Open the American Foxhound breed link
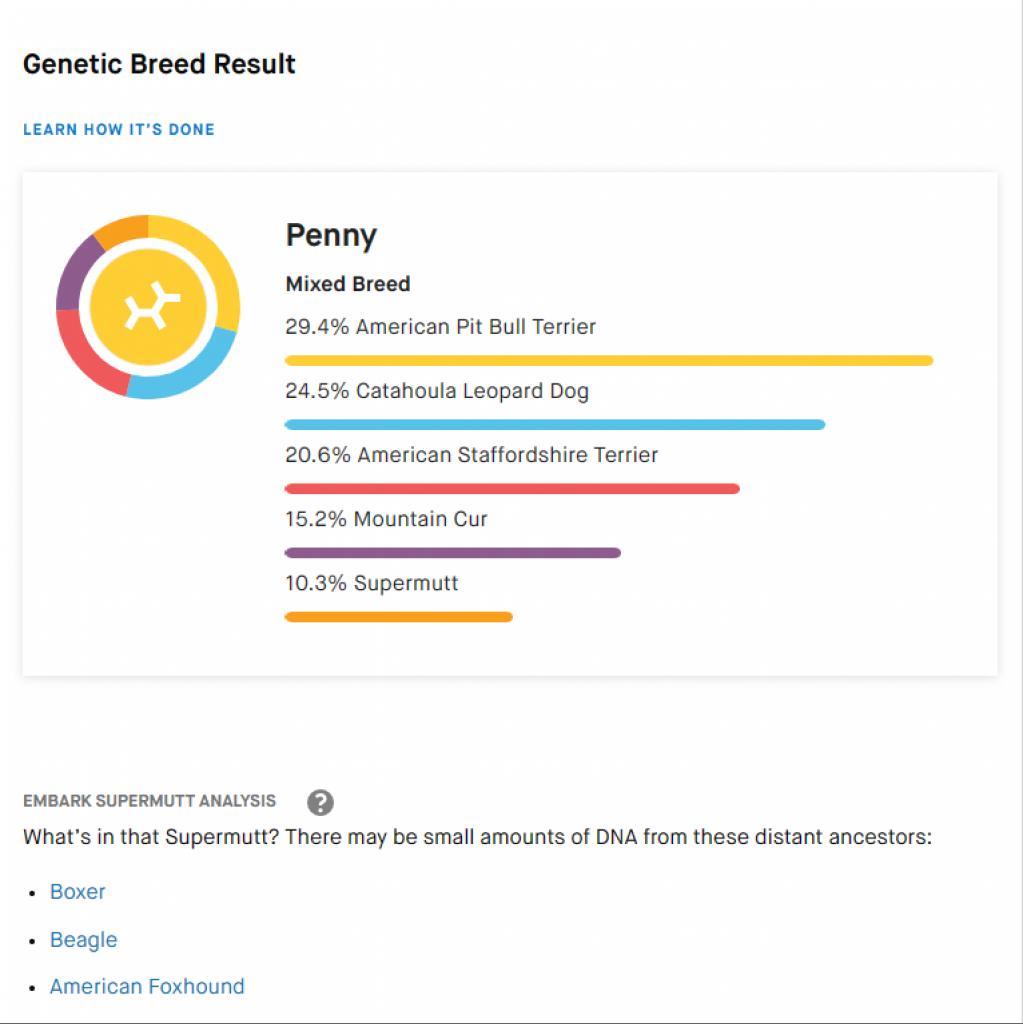Screen dimensions: 1023x1024 147,986
